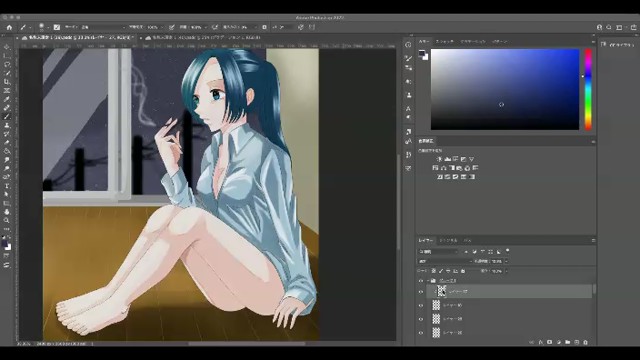The image size is (640, 360).
Task: Hide the selected highlighted layer's eye icon
Action: click(x=421, y=292)
